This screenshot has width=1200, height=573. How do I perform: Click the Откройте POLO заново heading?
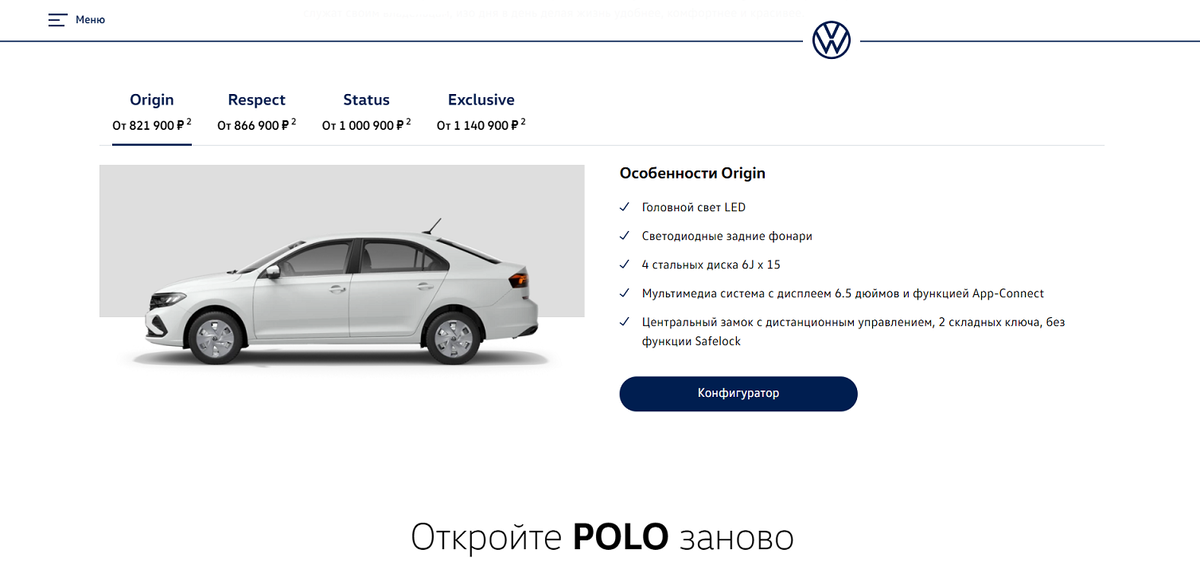(x=602, y=537)
